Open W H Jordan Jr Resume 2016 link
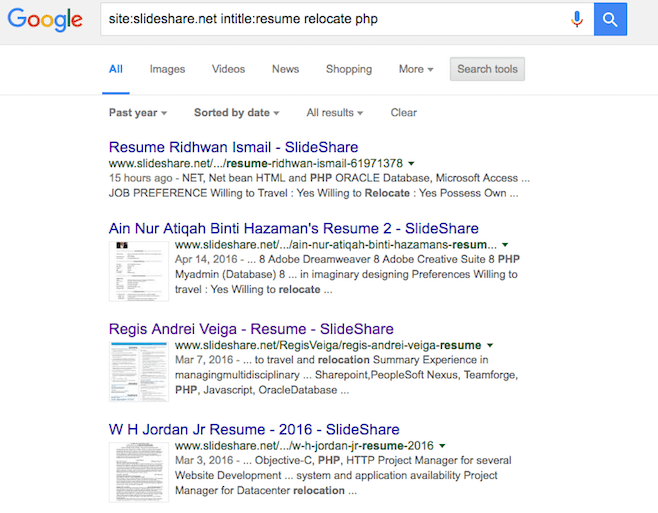Screen dimensions: 658x513 pos(254,429)
